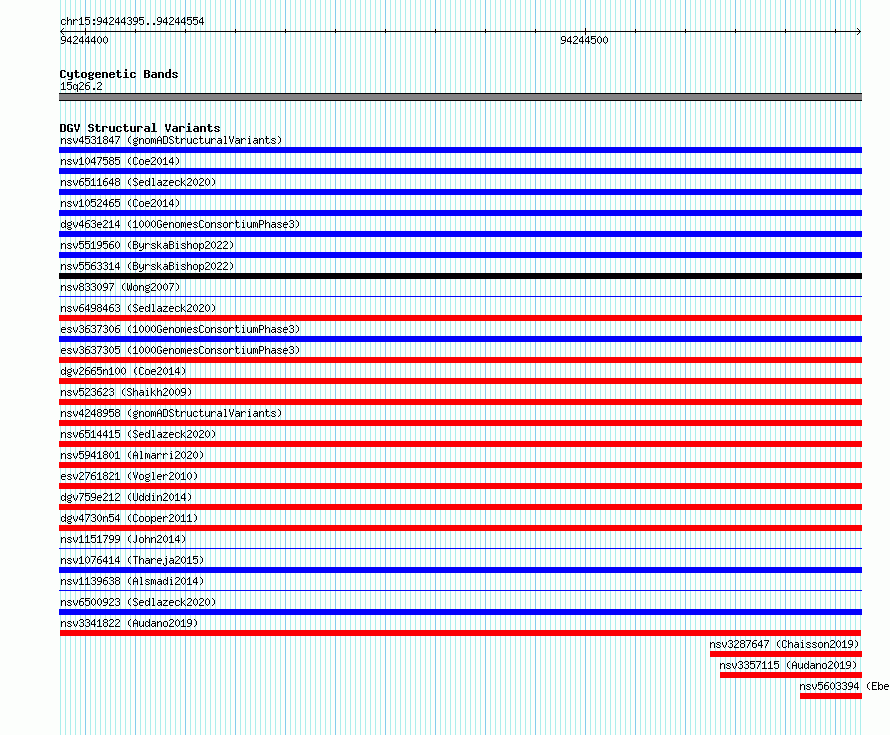Click the nsv4531847 (gnomADStructuralVariants) label
This screenshot has height=735, width=890.
171,140
